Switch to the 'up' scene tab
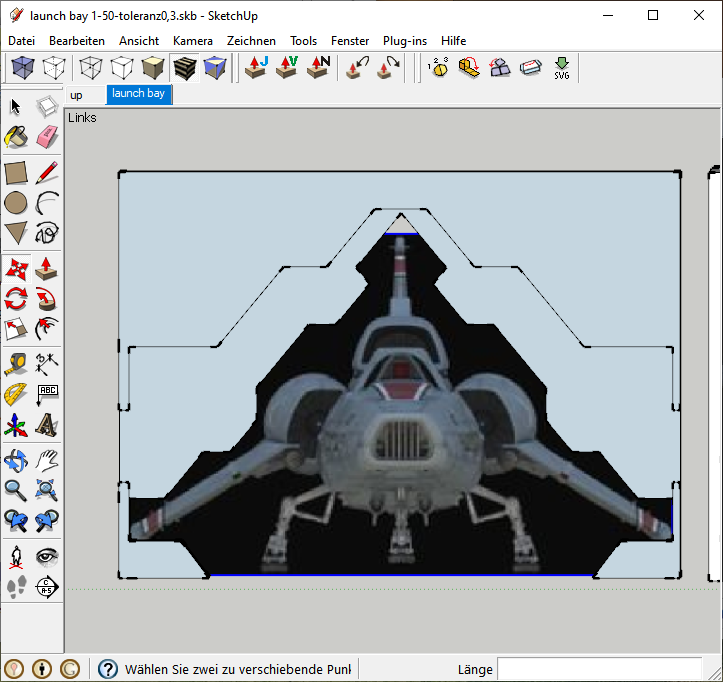723x682 pixels. [x=86, y=95]
